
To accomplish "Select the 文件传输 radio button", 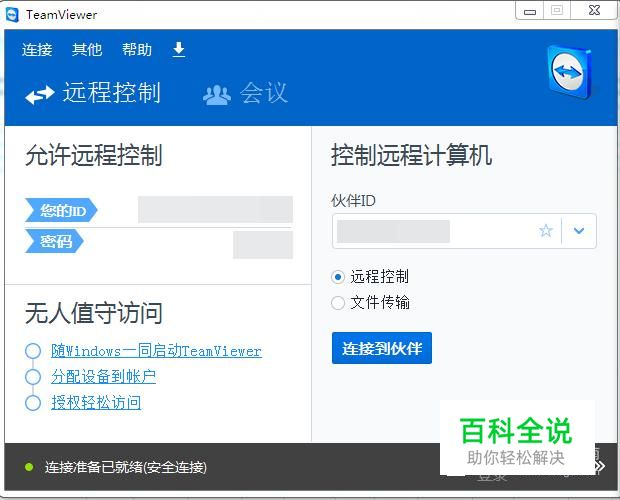I will click(x=338, y=303).
